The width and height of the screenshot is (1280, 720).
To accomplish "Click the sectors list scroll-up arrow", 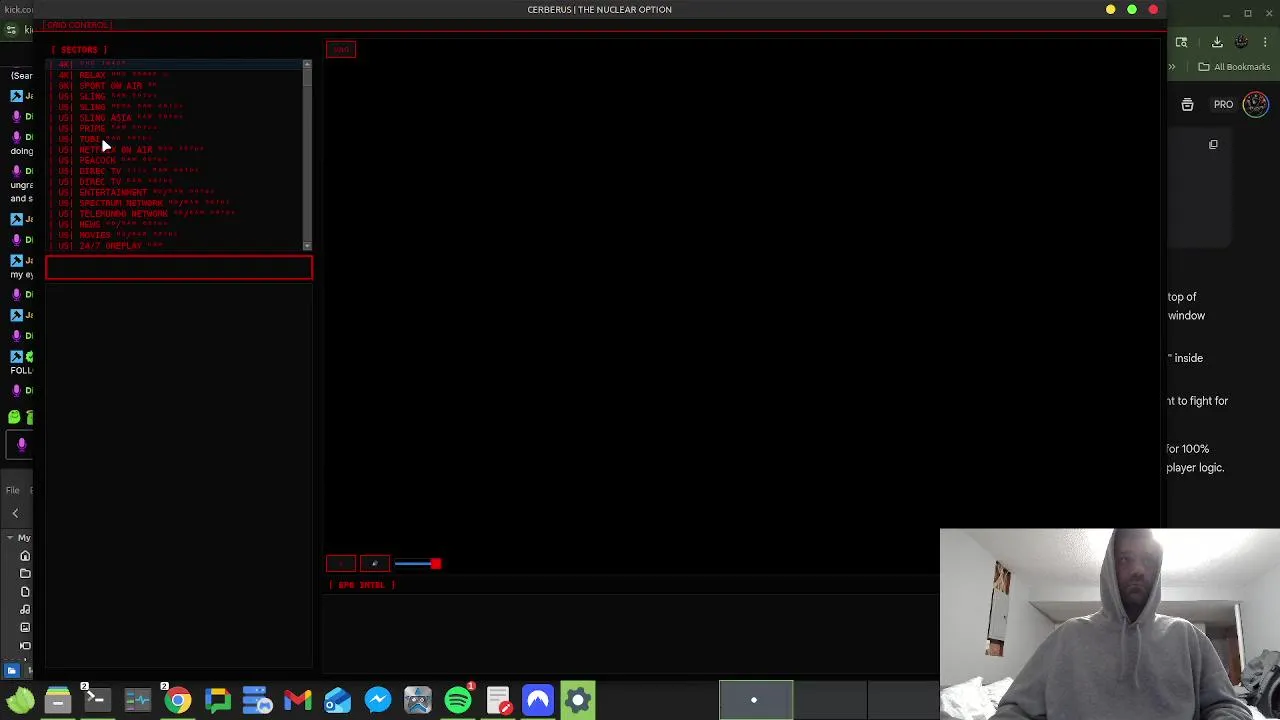I will 307,65.
